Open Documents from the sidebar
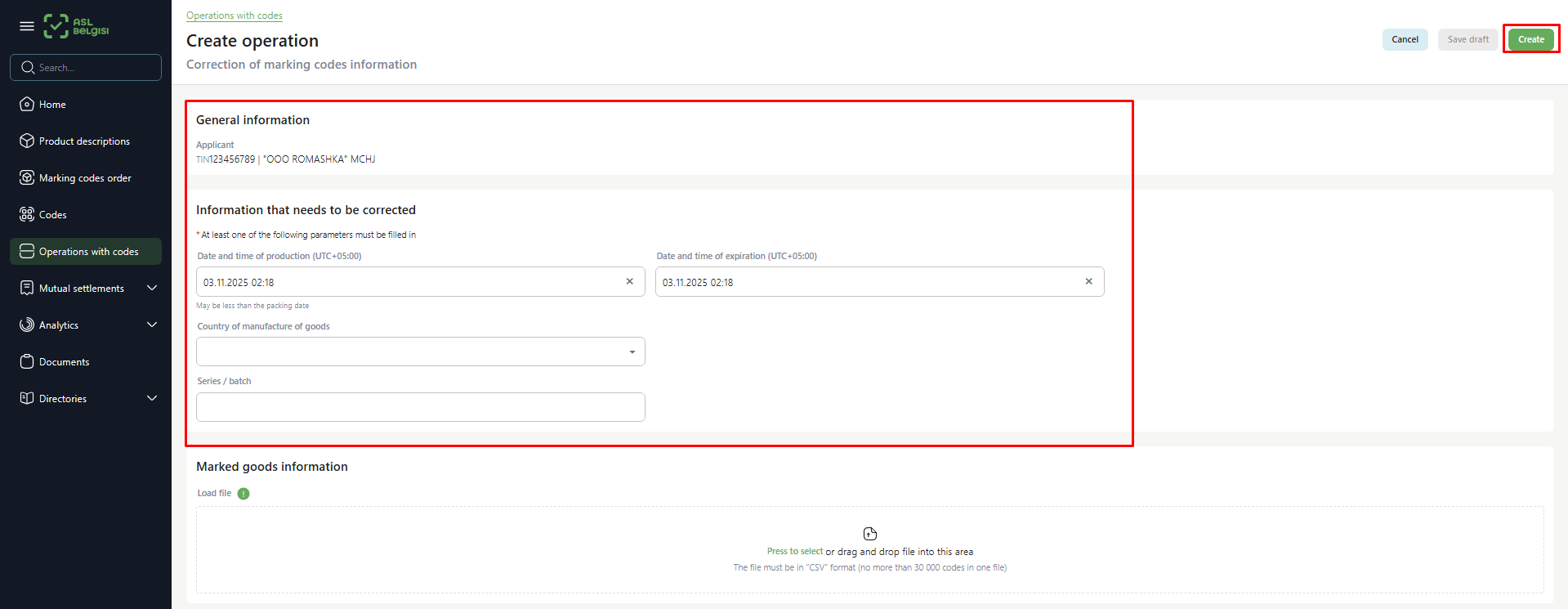This screenshot has width=1568, height=609. coord(64,361)
